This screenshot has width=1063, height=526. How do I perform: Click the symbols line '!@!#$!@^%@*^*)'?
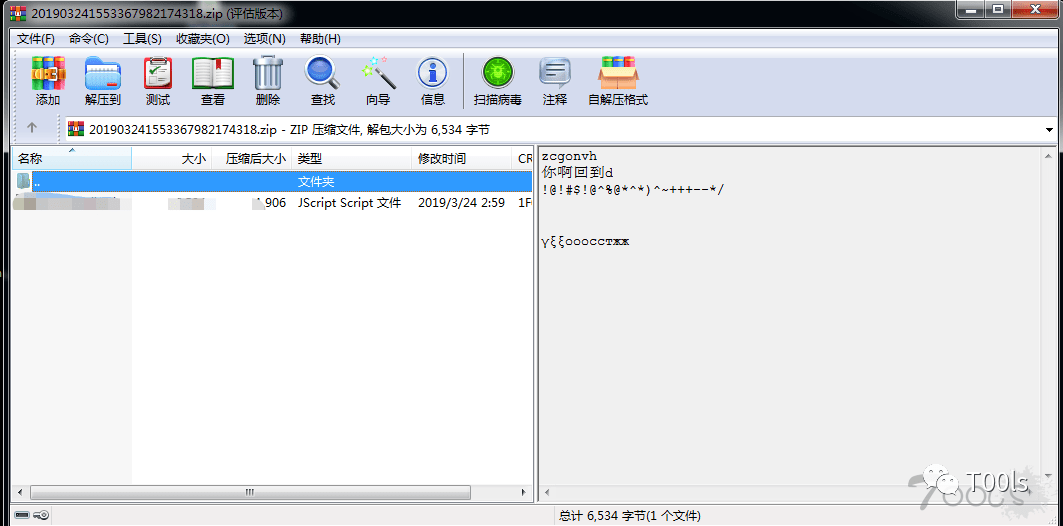pos(633,189)
